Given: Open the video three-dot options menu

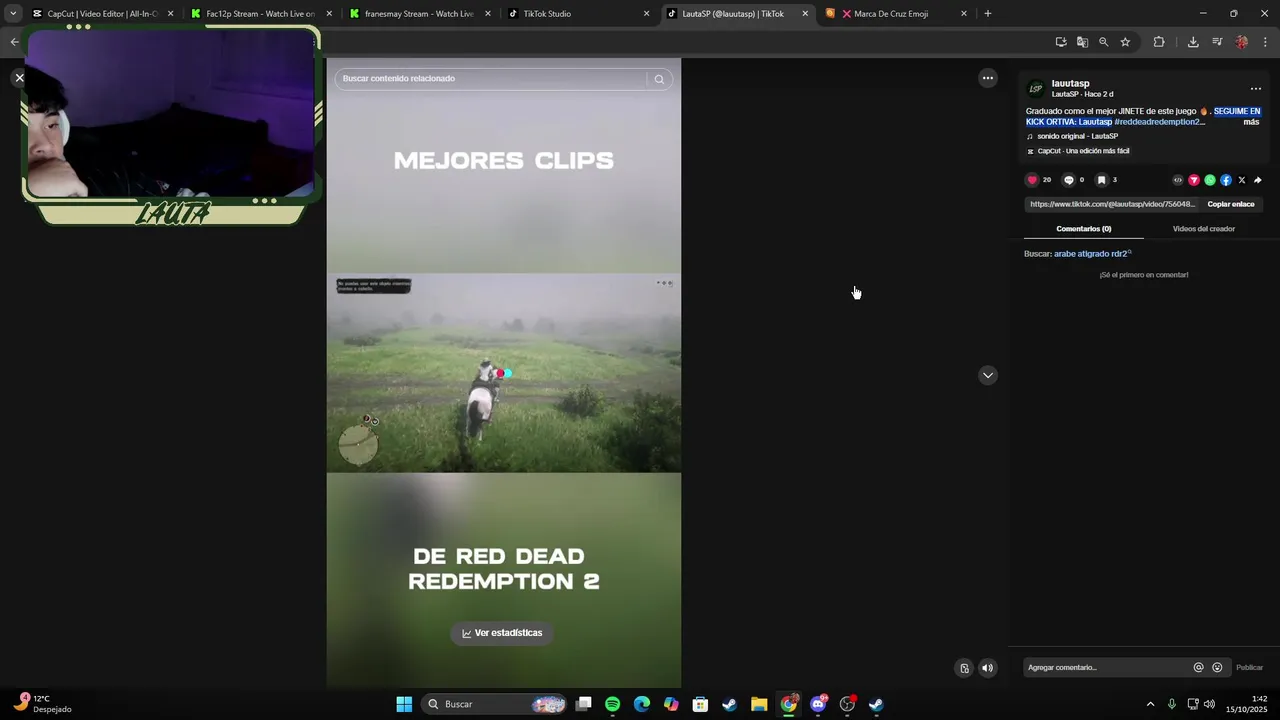Looking at the screenshot, I should click(x=988, y=78).
